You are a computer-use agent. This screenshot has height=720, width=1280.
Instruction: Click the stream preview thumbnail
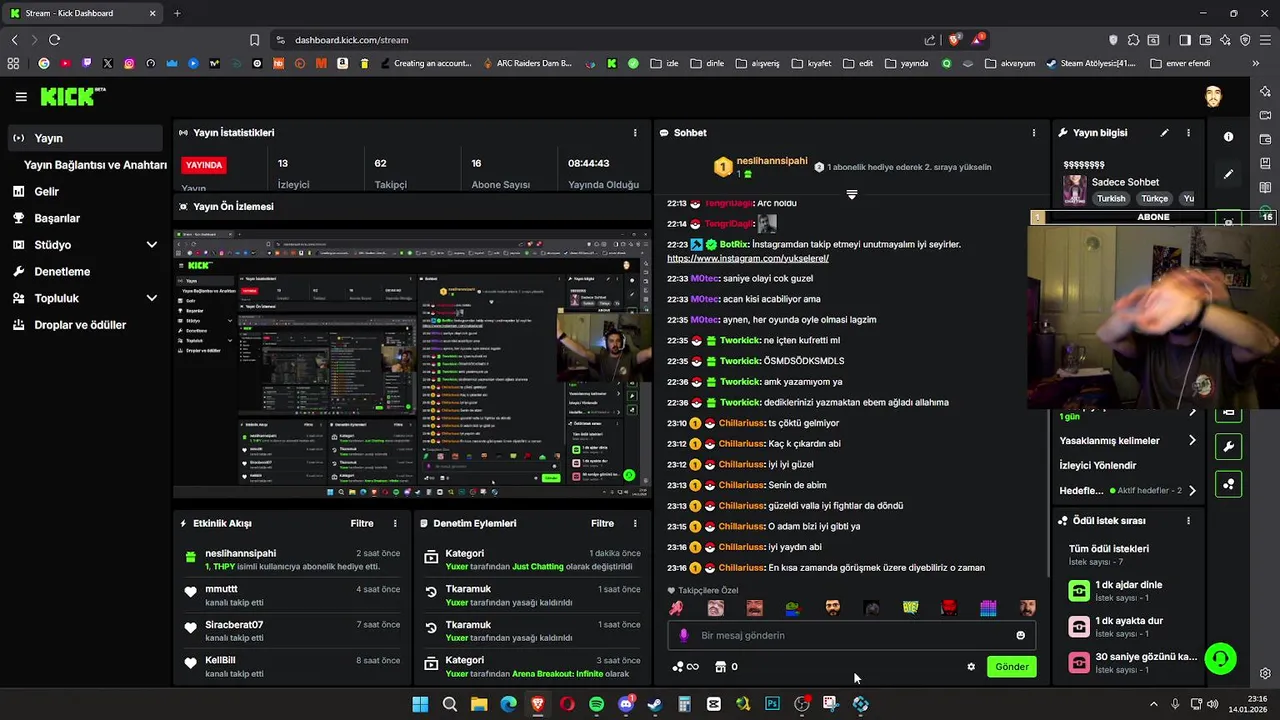coord(412,363)
